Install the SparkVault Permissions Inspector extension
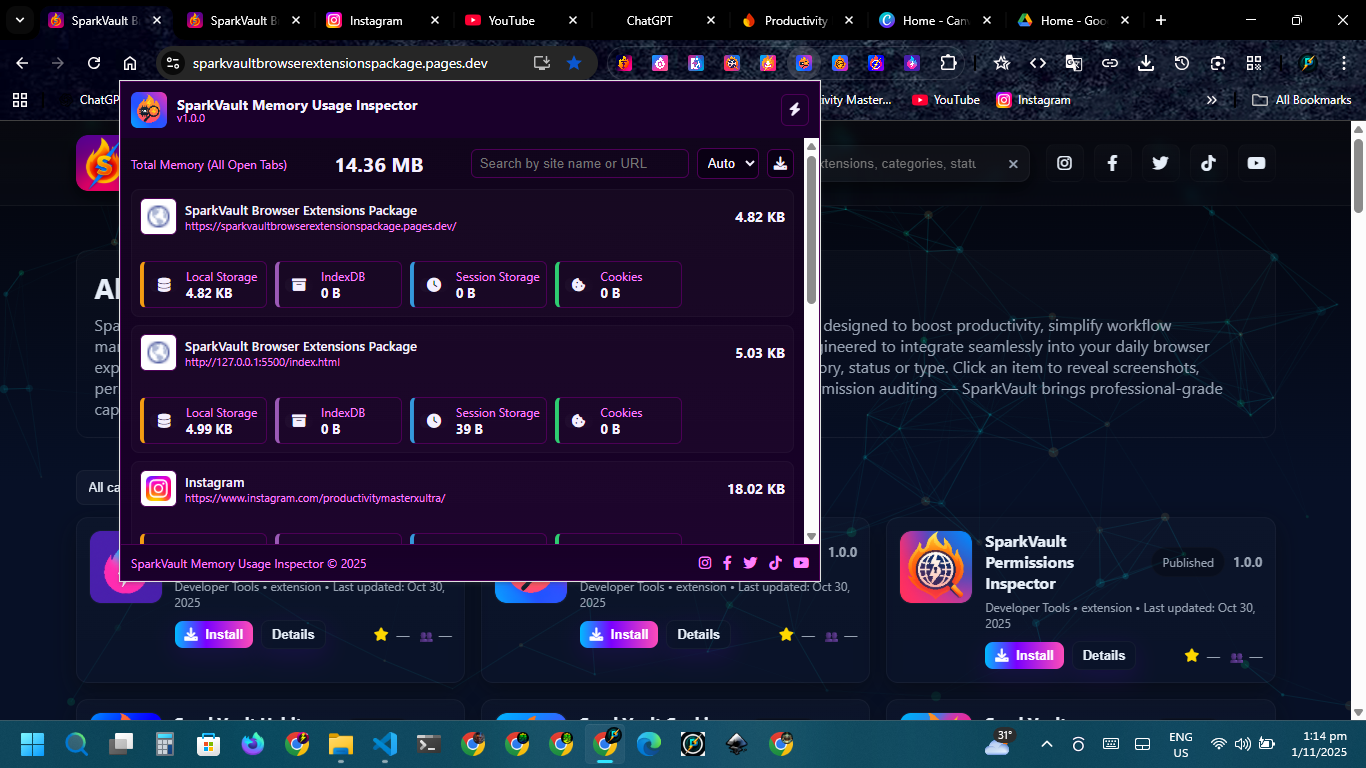Viewport: 1366px width, 768px height. tap(1024, 656)
